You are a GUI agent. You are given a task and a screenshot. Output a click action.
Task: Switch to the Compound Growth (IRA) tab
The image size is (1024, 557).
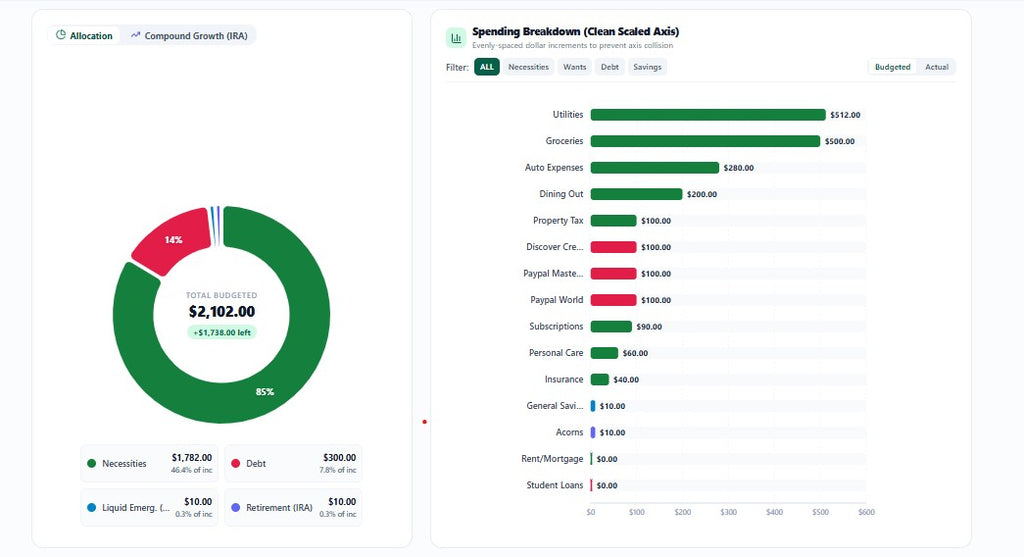(x=189, y=35)
